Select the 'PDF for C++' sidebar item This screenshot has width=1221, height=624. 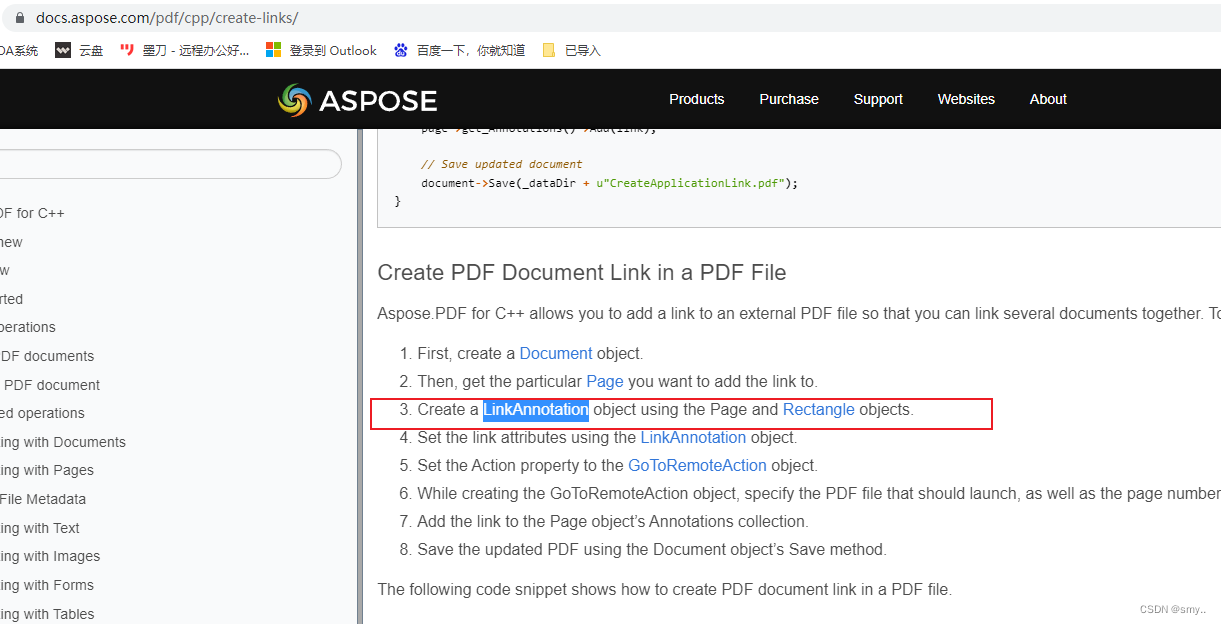32,213
